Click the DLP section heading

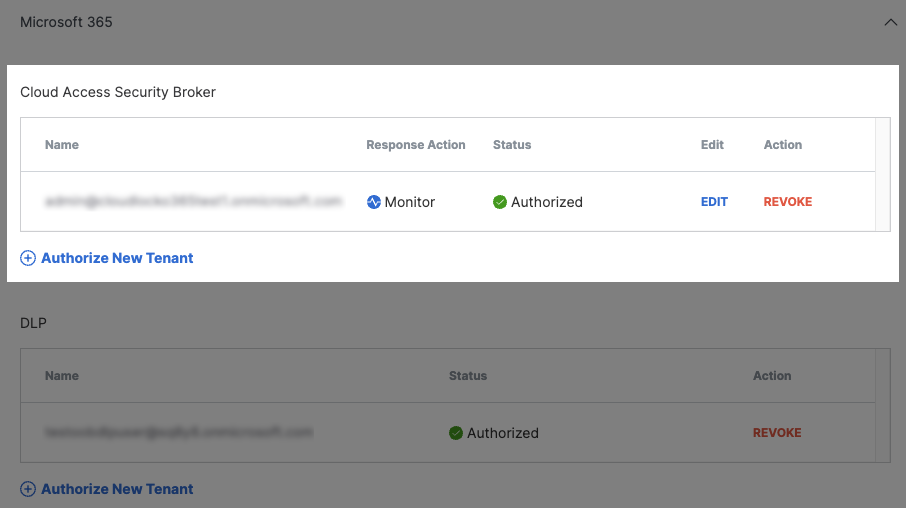(x=34, y=323)
